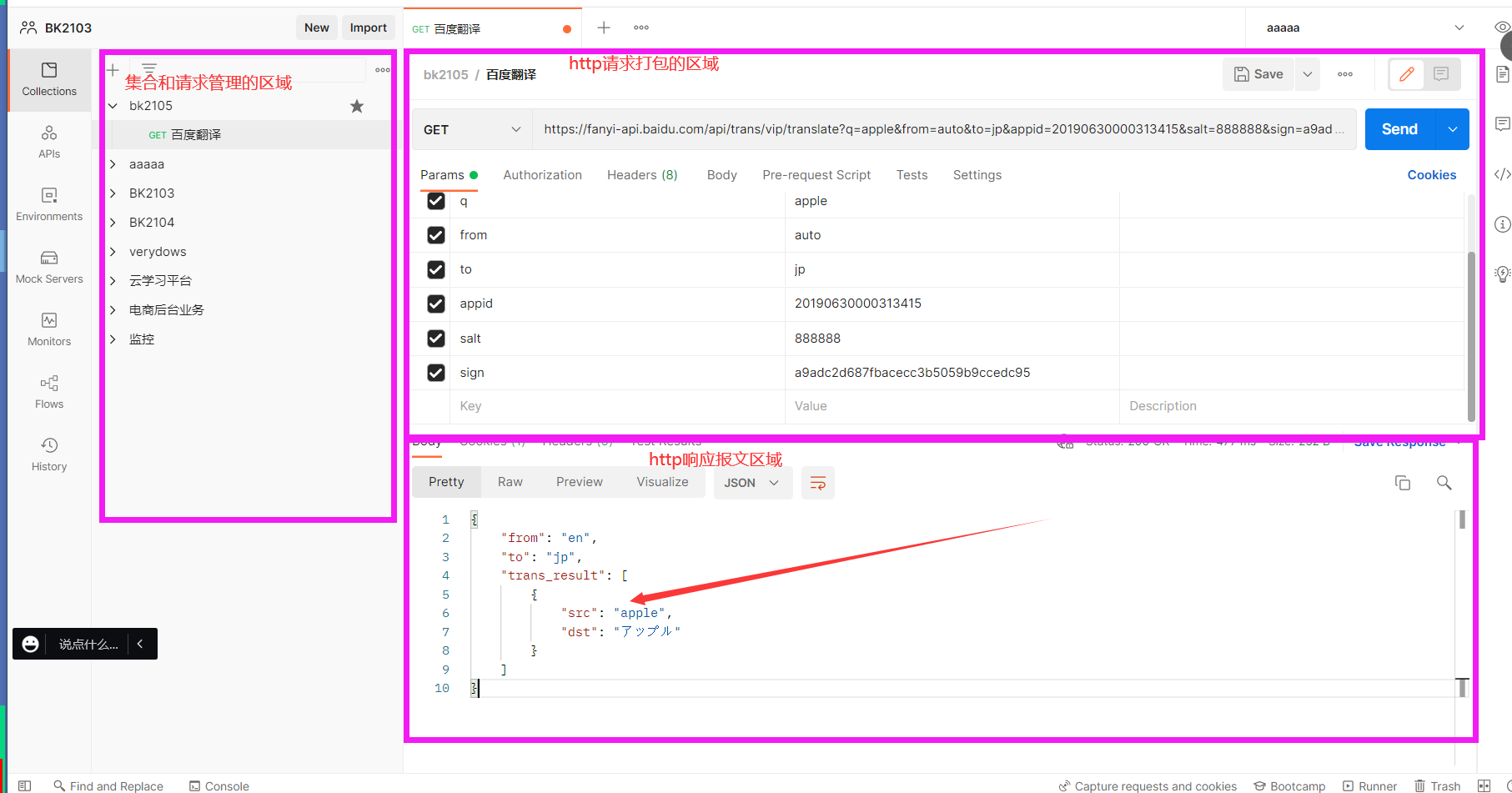
Task: Star the bk2105 collection
Action: 357,106
